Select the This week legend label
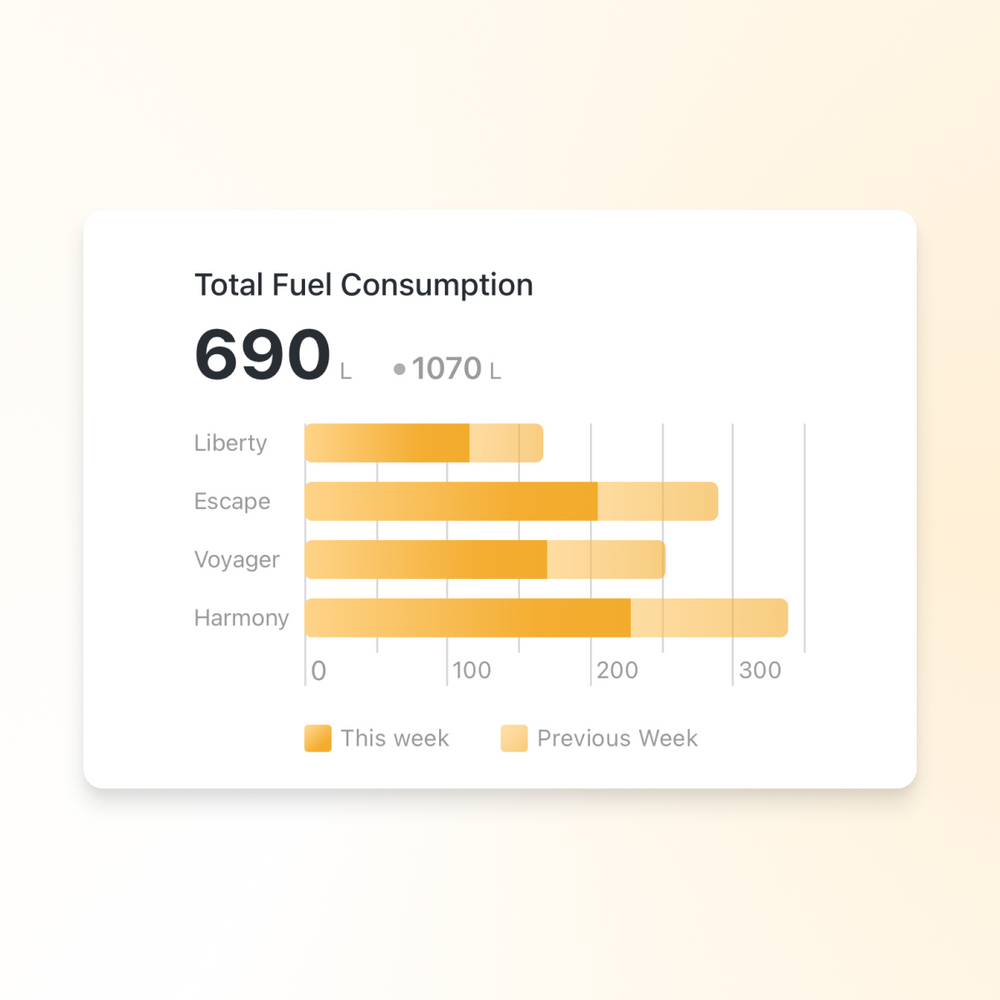Image resolution: width=1000 pixels, height=1000 pixels. (x=394, y=739)
